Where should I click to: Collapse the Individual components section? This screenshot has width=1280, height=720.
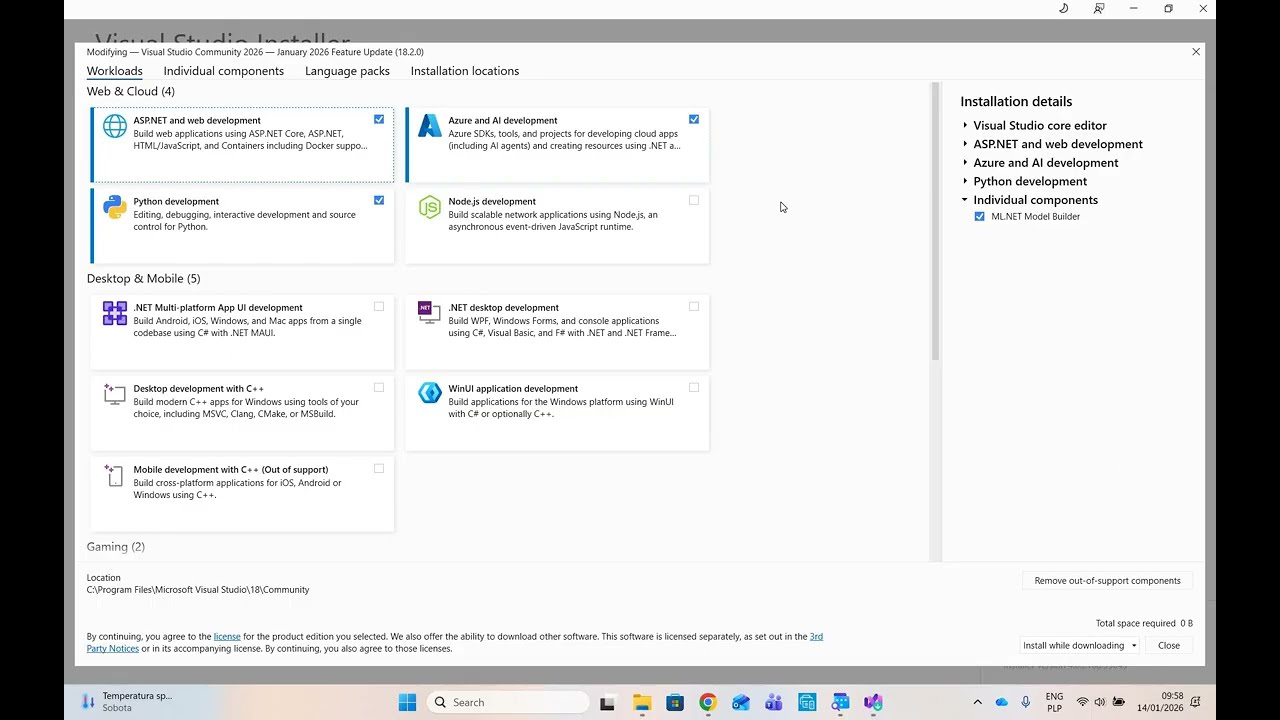coord(965,199)
